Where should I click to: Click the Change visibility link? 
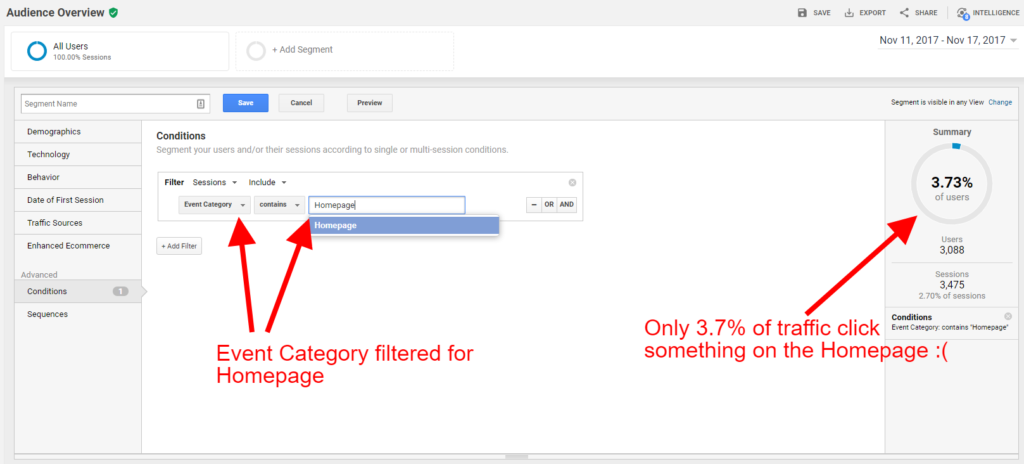tap(1000, 103)
